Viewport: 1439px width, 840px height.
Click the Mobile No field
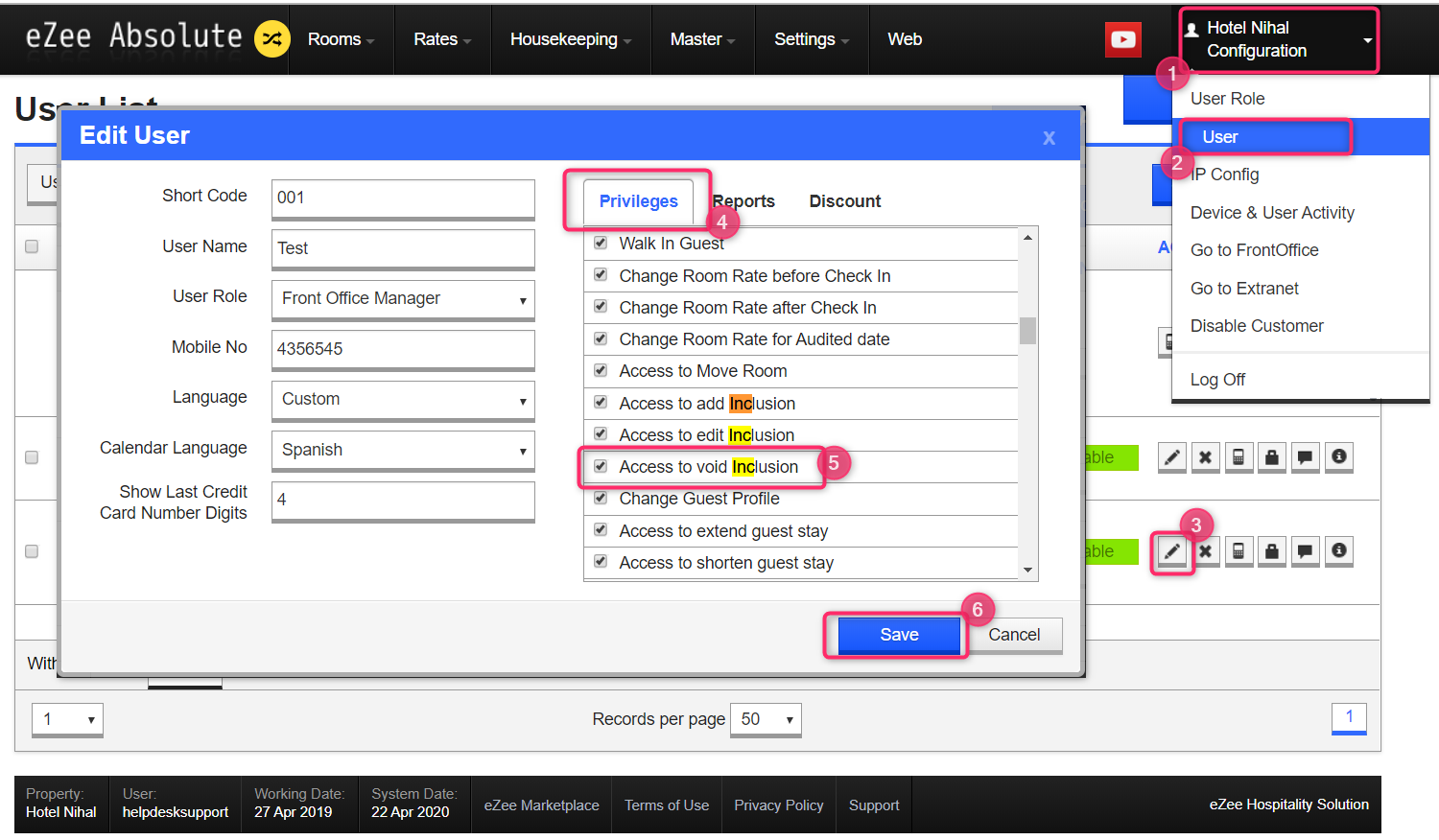tap(403, 349)
